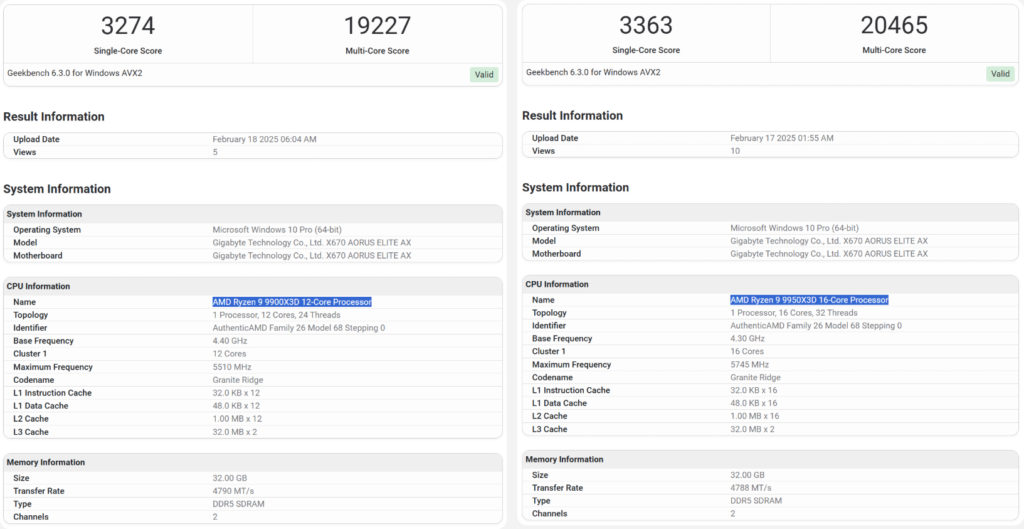Click the right 'Geekbench 6.3.0 for Windows AVX2' text
The width and height of the screenshot is (1024, 529).
coord(593,72)
